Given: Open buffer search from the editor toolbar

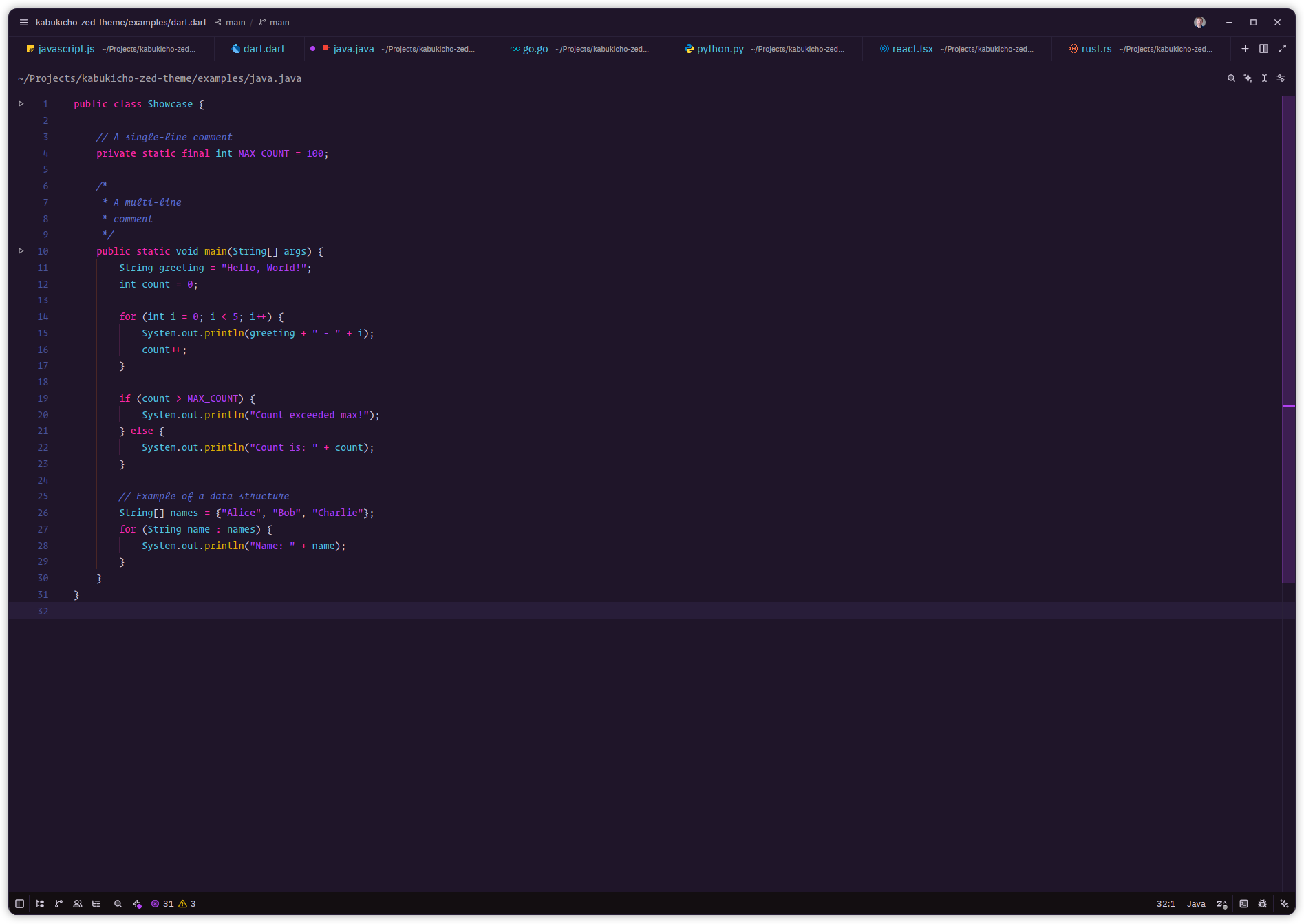Looking at the screenshot, I should (x=1231, y=78).
